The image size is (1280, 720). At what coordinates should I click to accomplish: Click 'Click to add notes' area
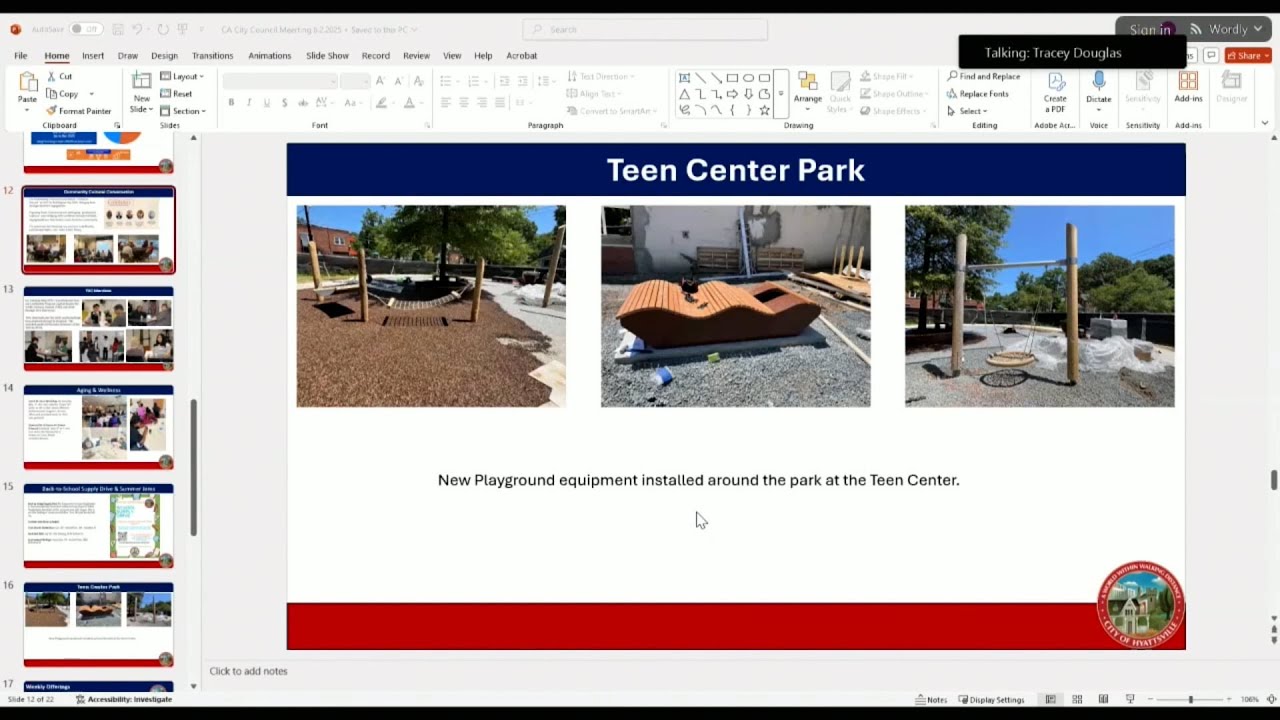click(248, 671)
